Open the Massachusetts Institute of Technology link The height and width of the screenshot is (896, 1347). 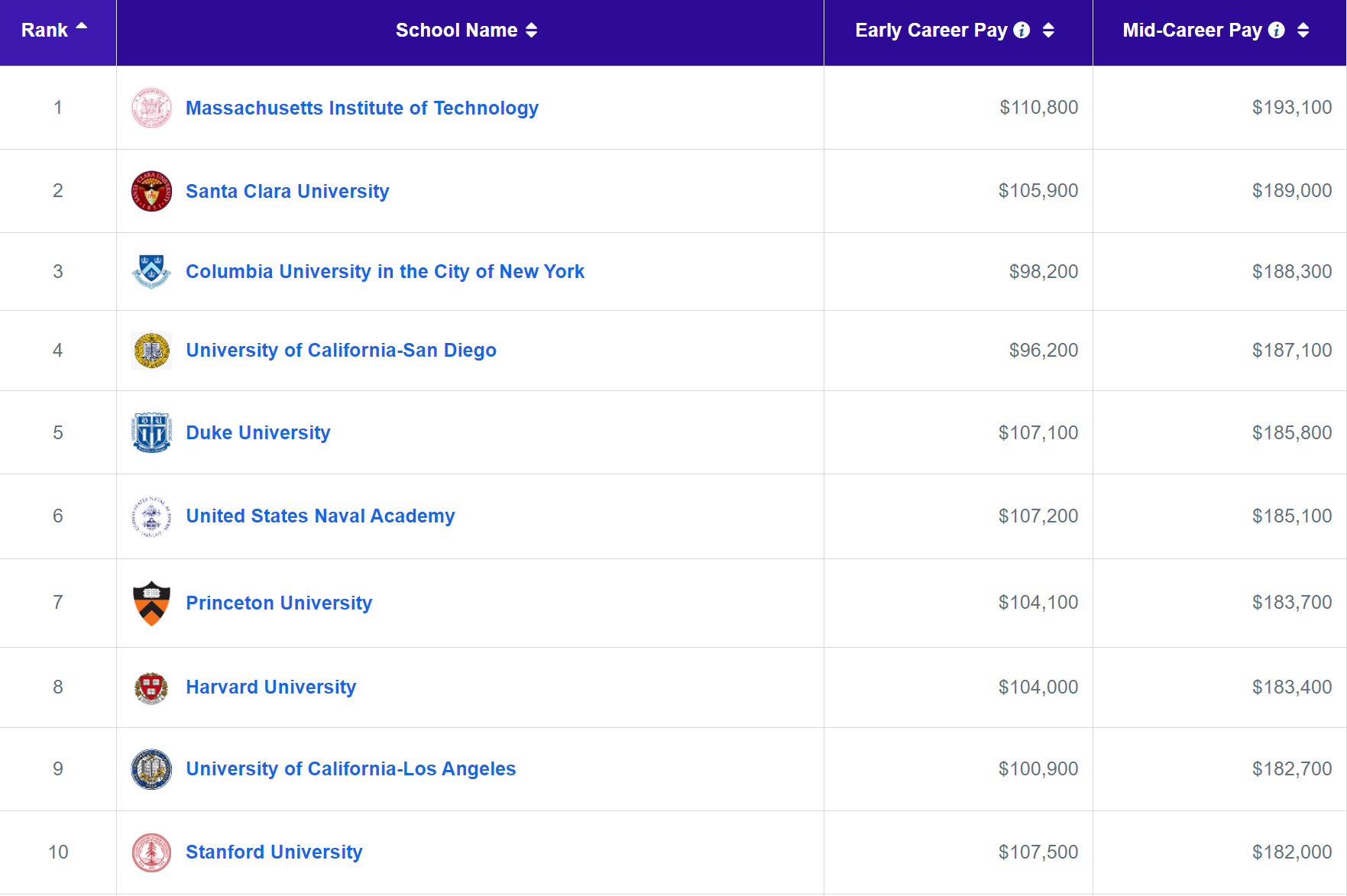tap(362, 108)
